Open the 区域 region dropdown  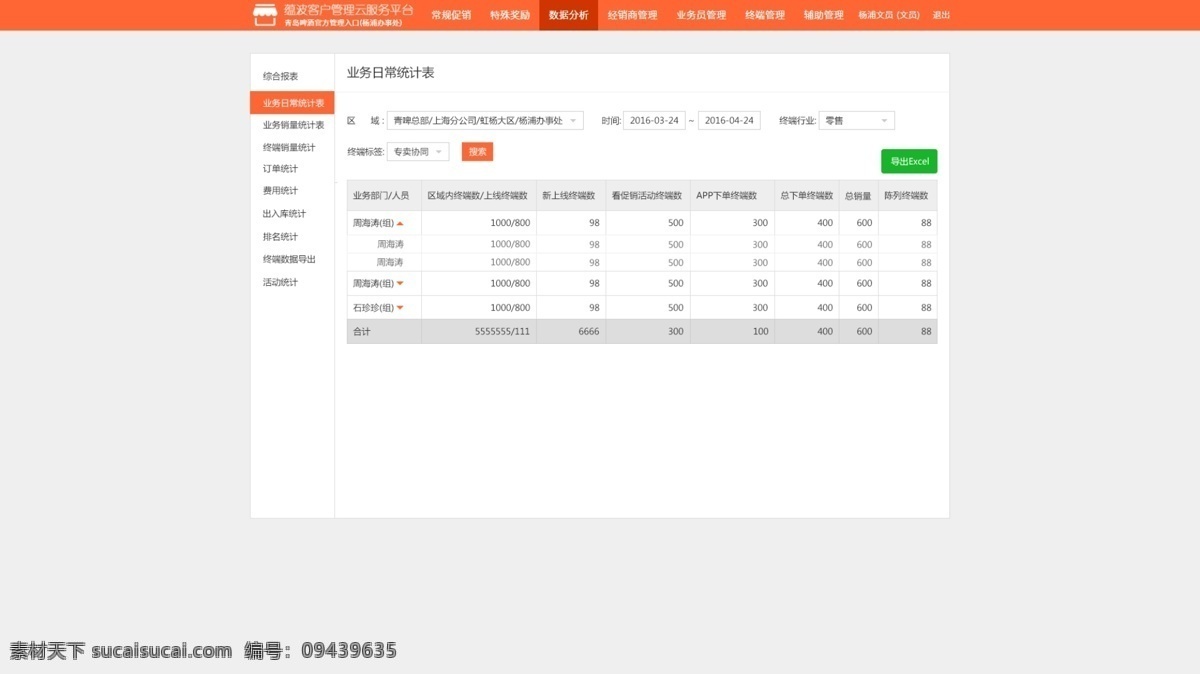click(x=485, y=121)
